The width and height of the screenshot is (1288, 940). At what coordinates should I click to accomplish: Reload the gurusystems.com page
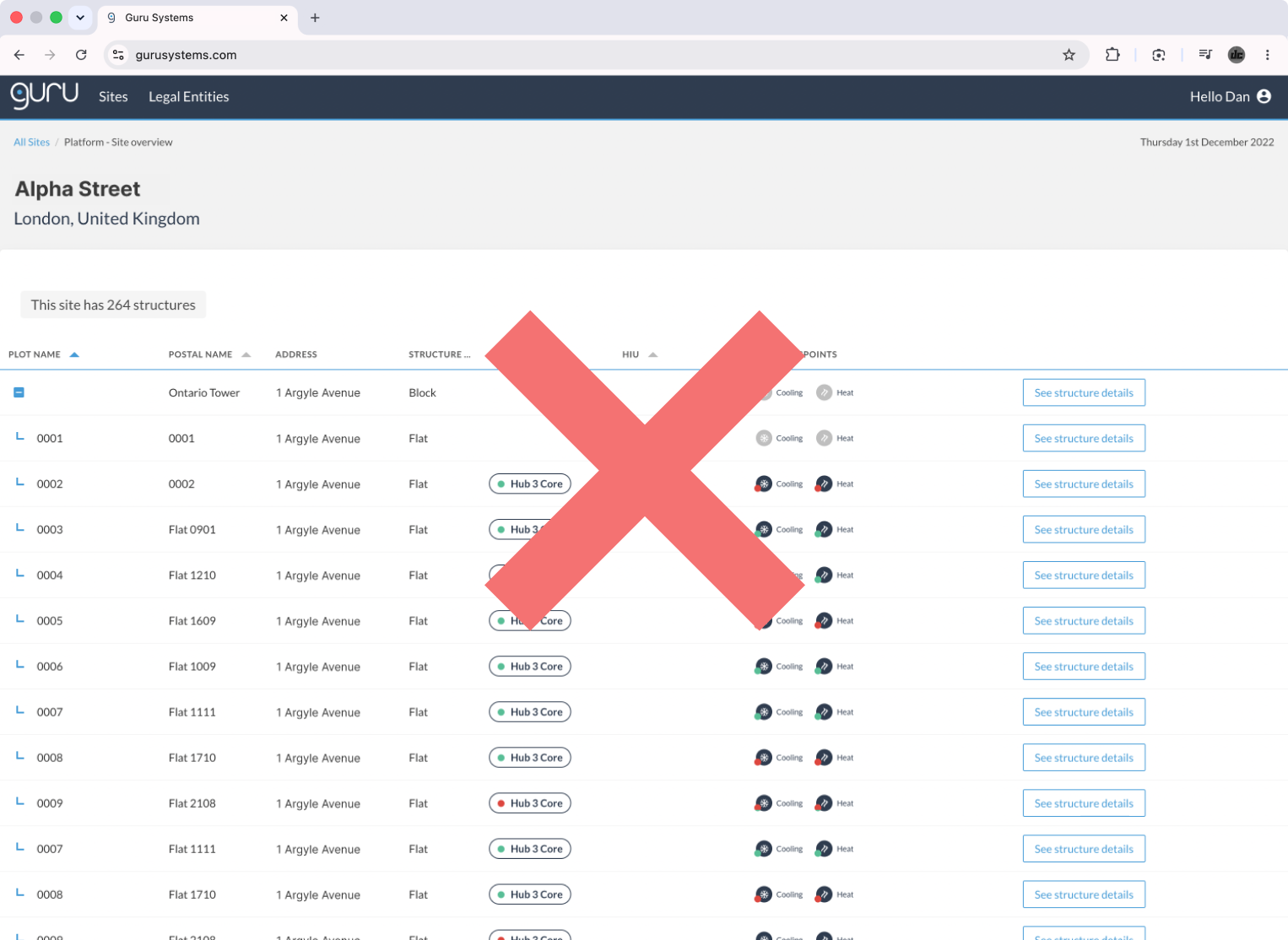point(81,55)
